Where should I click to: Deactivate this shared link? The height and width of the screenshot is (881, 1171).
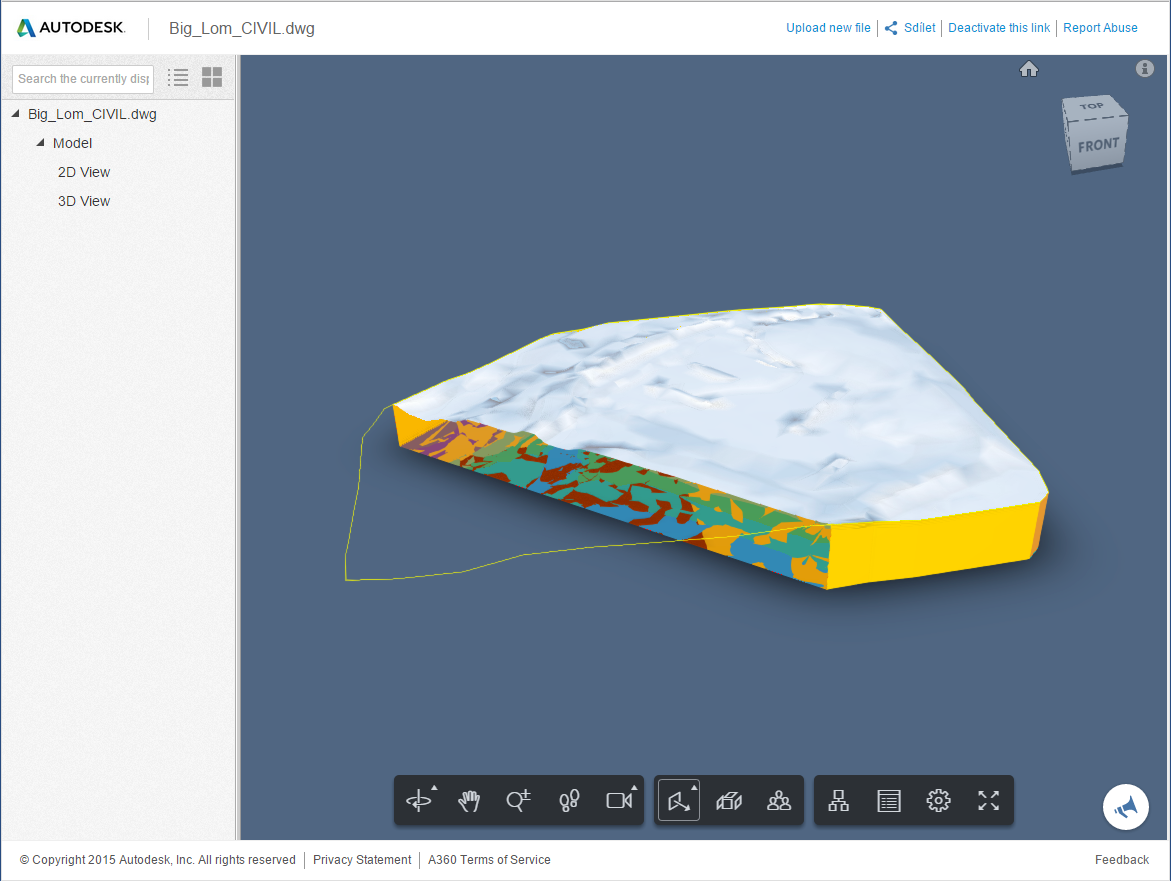click(999, 27)
